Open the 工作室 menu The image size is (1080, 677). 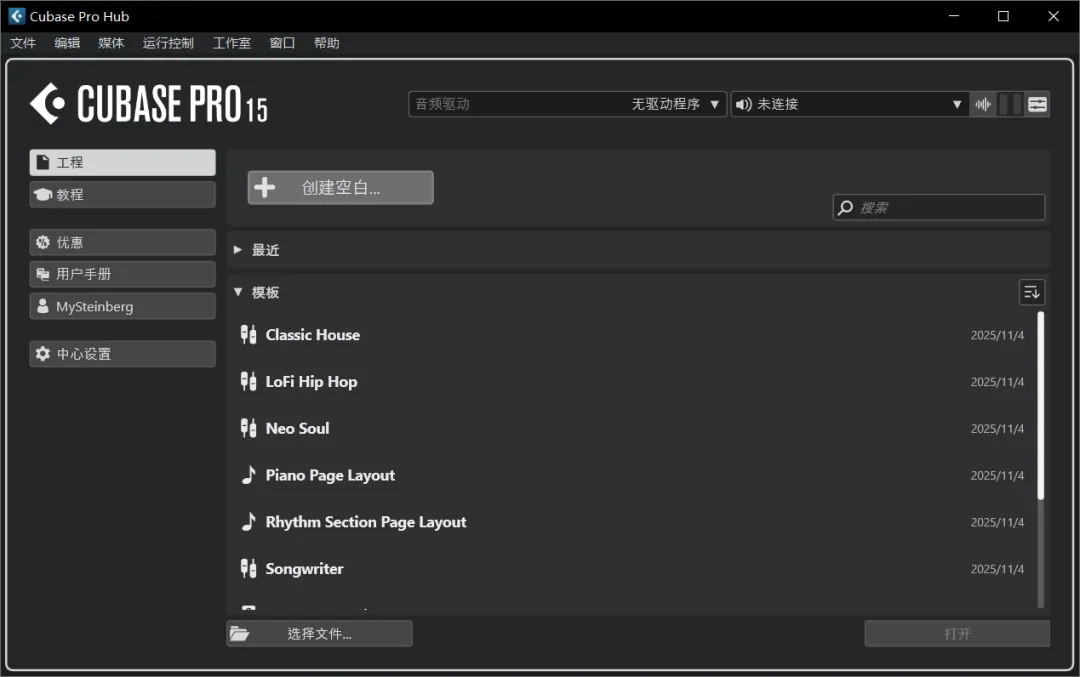tap(231, 43)
